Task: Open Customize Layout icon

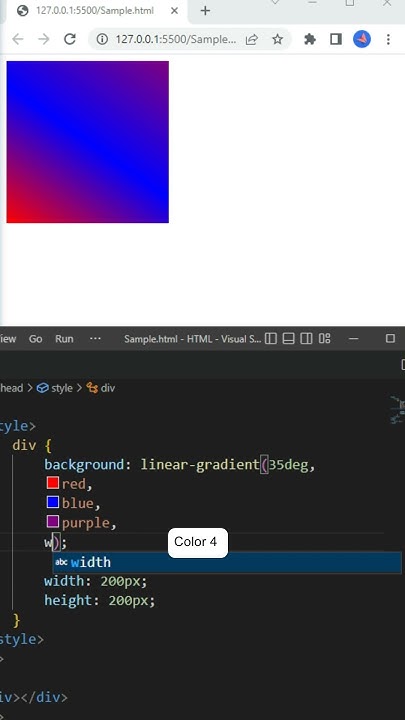Action: click(325, 339)
